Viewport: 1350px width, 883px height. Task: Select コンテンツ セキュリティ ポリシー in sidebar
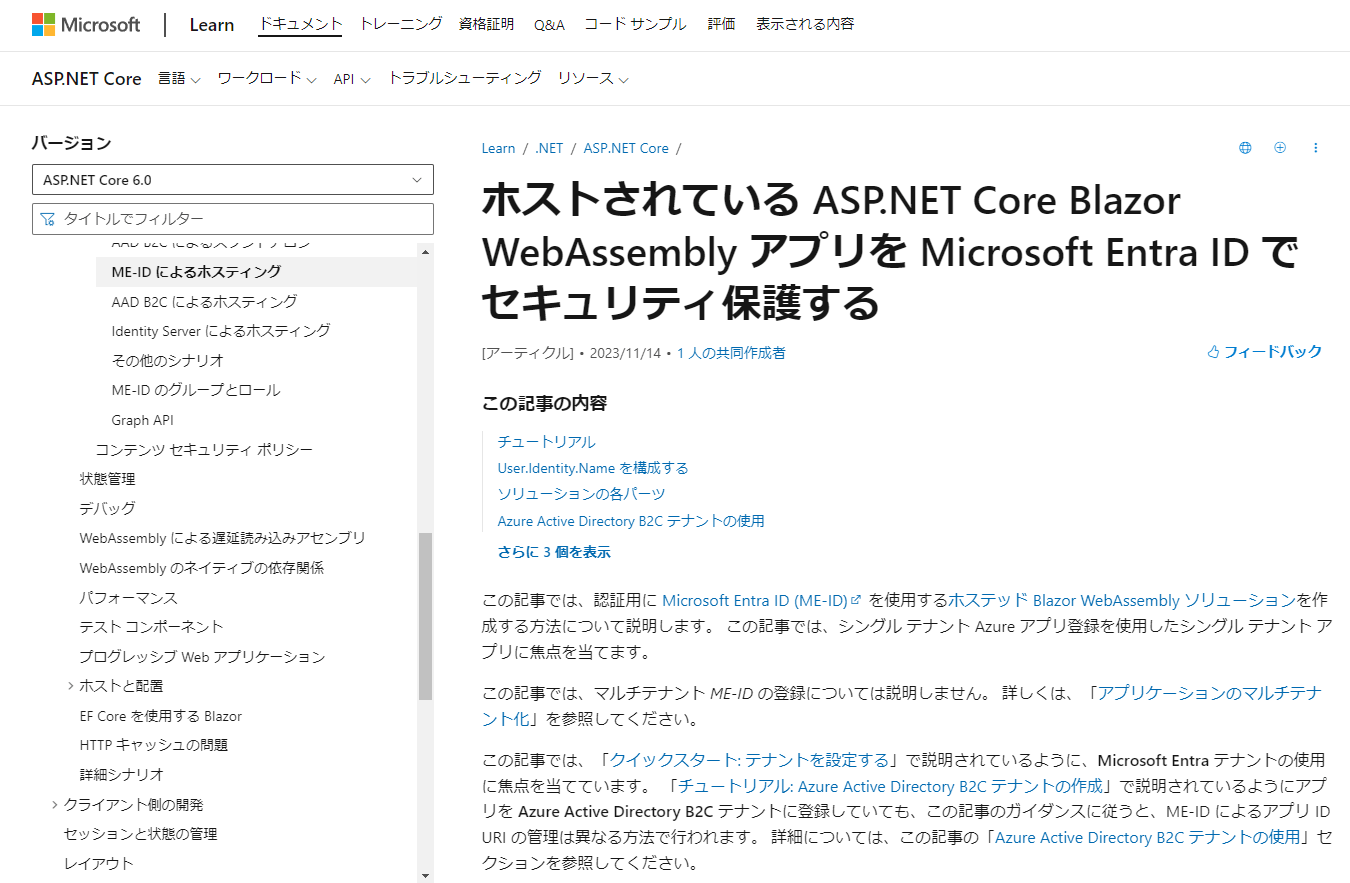pyautogui.click(x=204, y=450)
